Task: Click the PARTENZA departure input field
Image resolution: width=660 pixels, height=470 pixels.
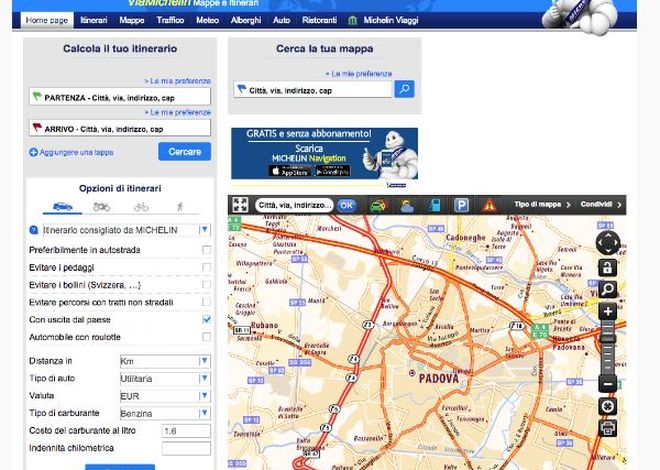Action: 120,97
